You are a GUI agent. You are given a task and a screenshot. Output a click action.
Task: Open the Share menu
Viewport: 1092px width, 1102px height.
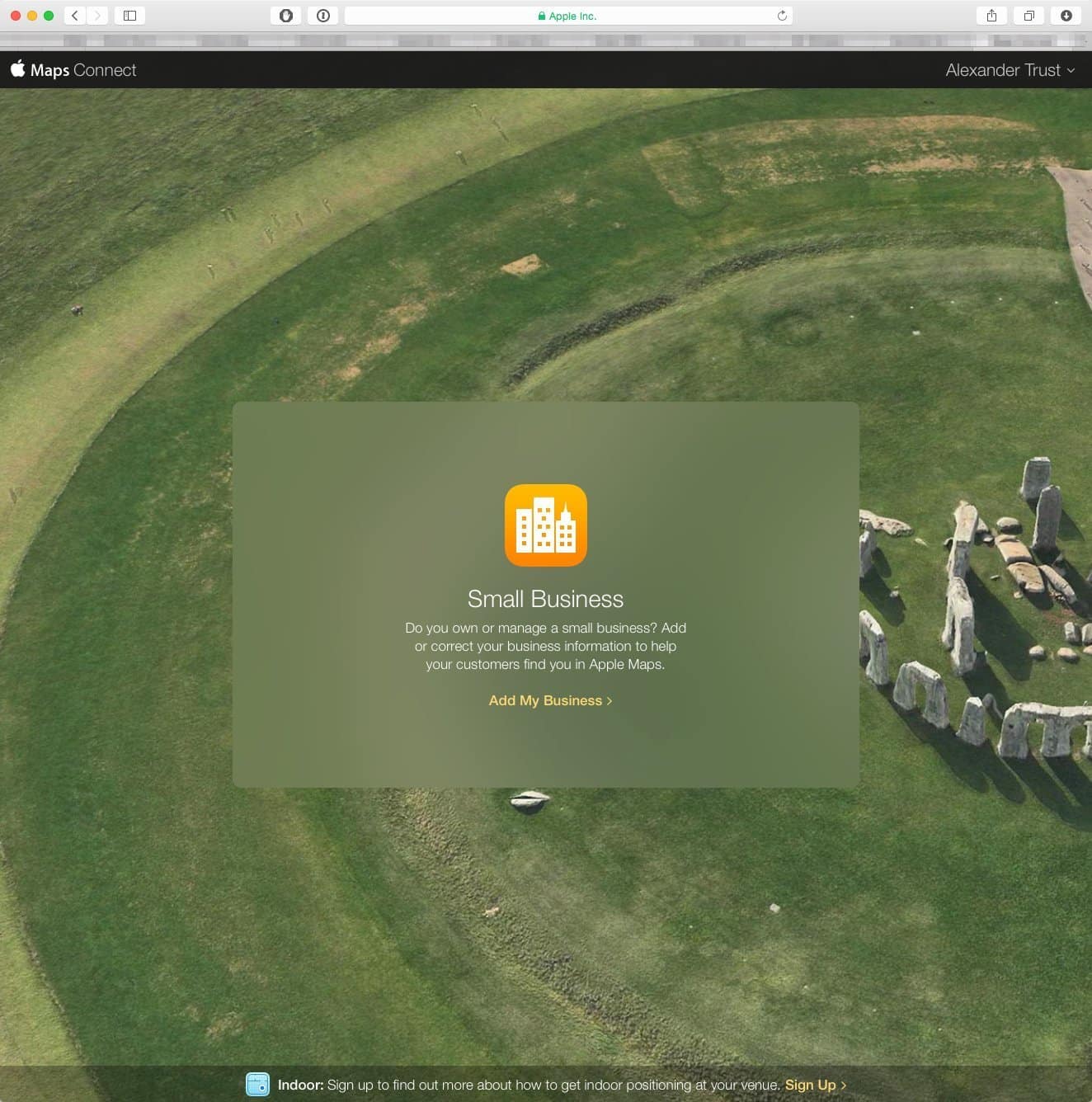(991, 16)
